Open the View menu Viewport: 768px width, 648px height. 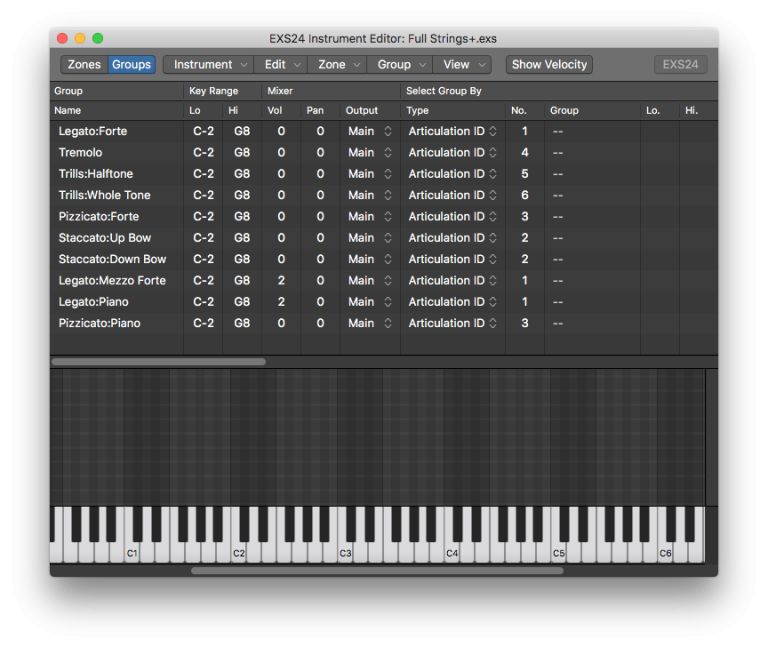(x=462, y=65)
